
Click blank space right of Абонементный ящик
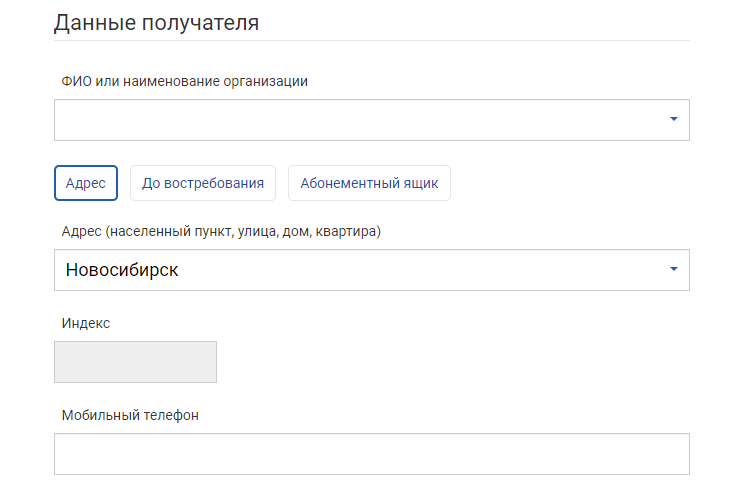pyautogui.click(x=570, y=183)
